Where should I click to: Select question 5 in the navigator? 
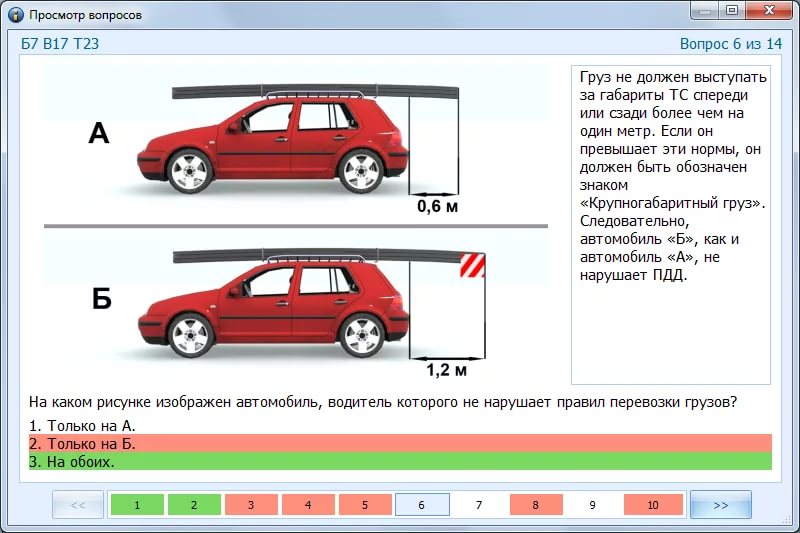pos(365,505)
